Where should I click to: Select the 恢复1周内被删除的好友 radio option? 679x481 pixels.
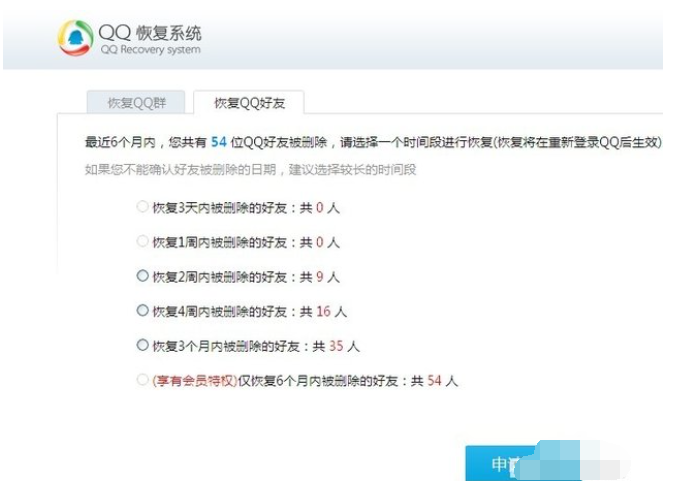[x=142, y=241]
